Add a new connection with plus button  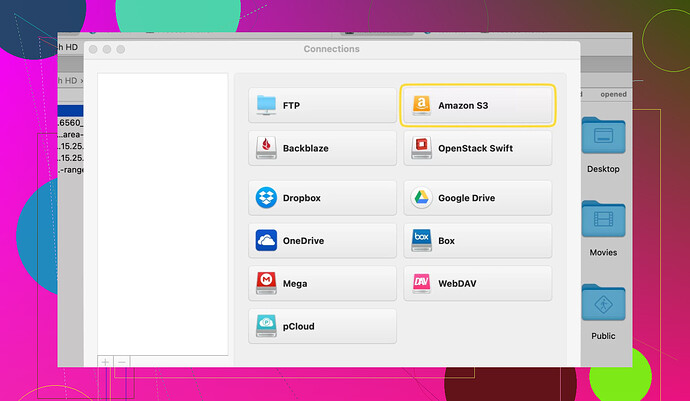tap(105, 361)
